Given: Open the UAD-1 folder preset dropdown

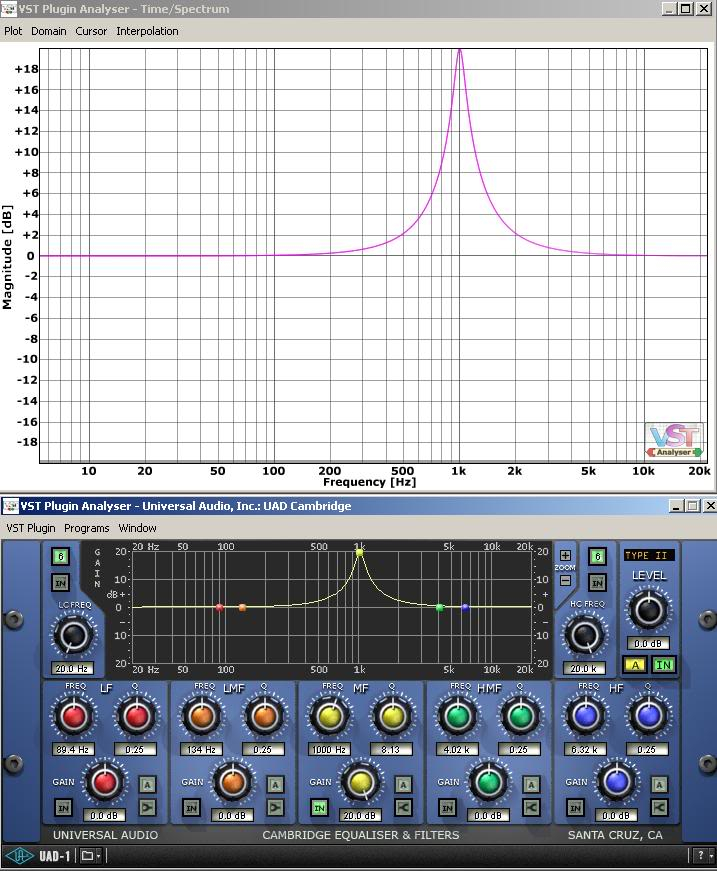Looking at the screenshot, I should coord(90,855).
